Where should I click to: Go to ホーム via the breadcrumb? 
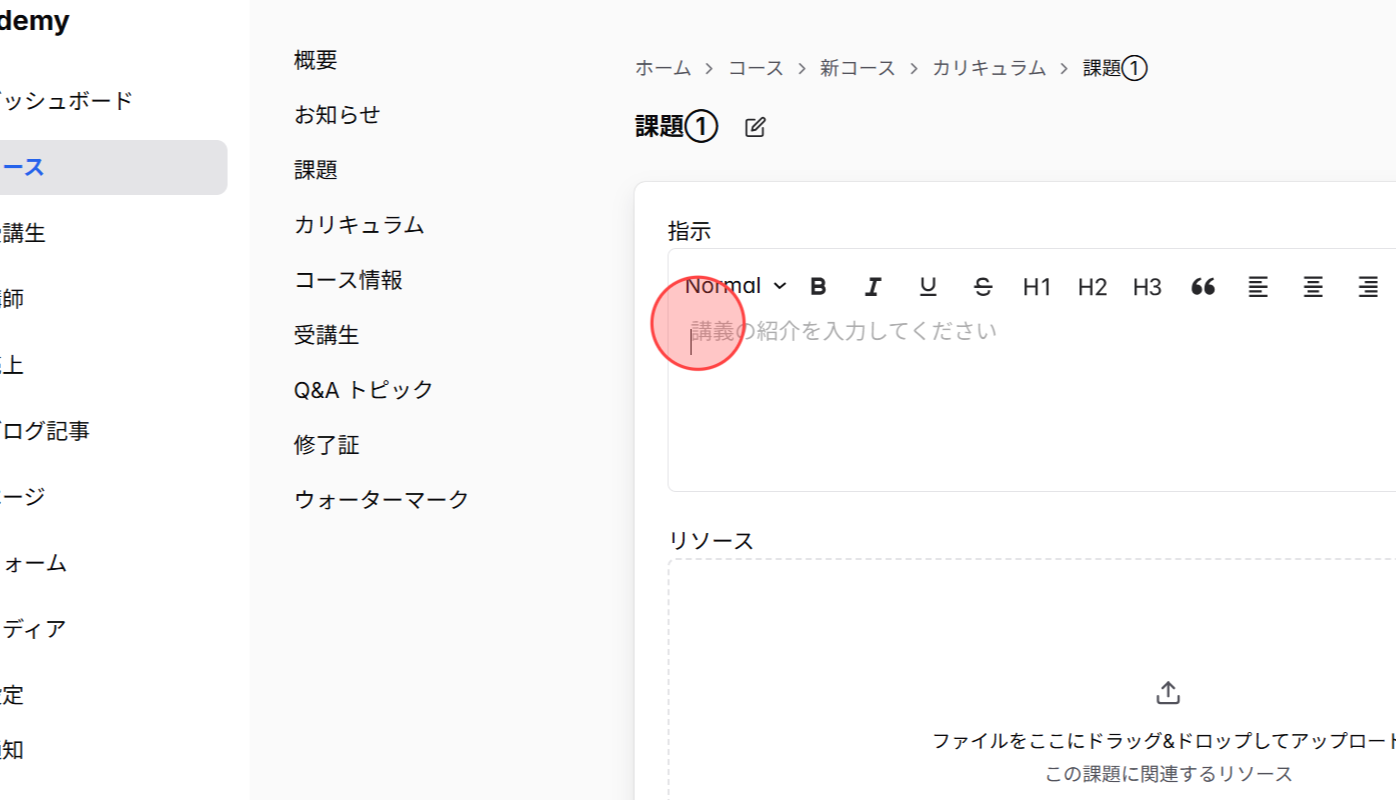pos(662,67)
